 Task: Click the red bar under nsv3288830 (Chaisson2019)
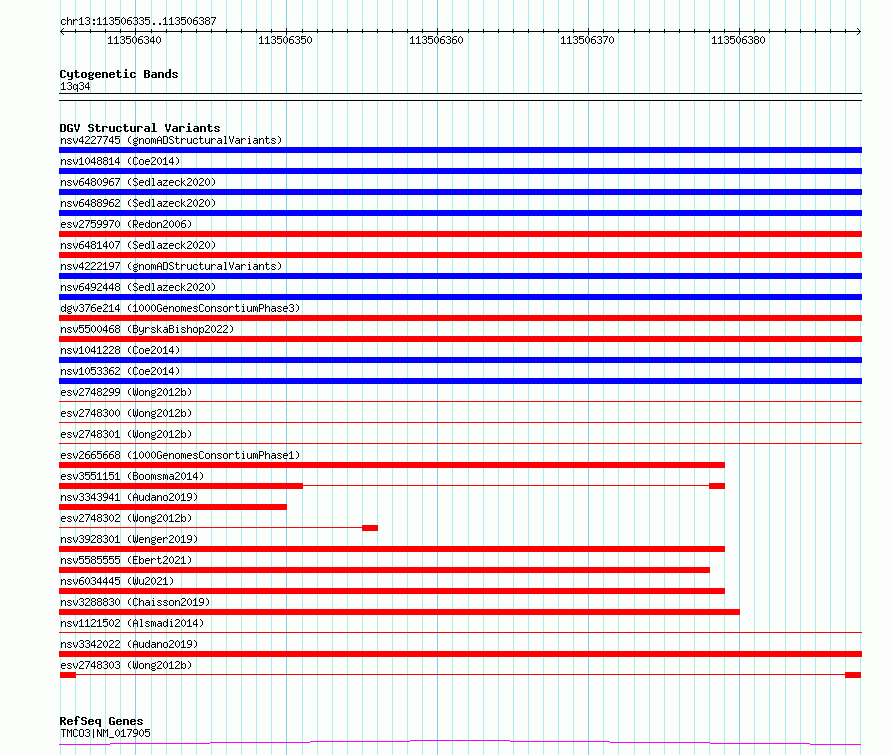400,613
